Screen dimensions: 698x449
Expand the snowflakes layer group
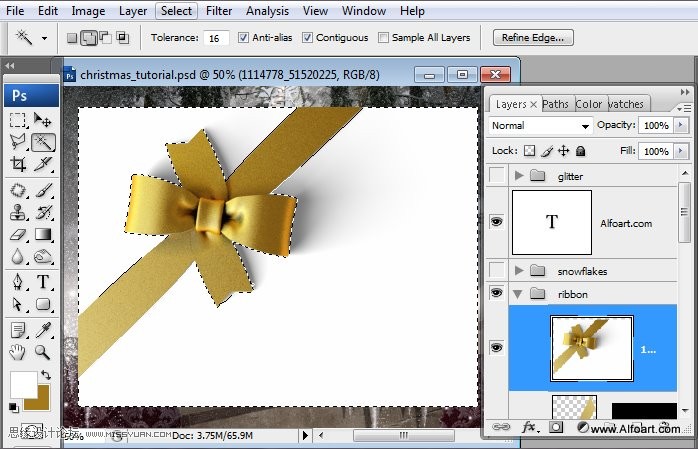pyautogui.click(x=519, y=270)
